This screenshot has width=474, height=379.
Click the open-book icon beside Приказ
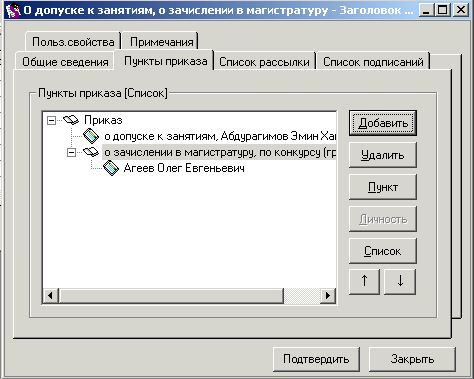71,120
